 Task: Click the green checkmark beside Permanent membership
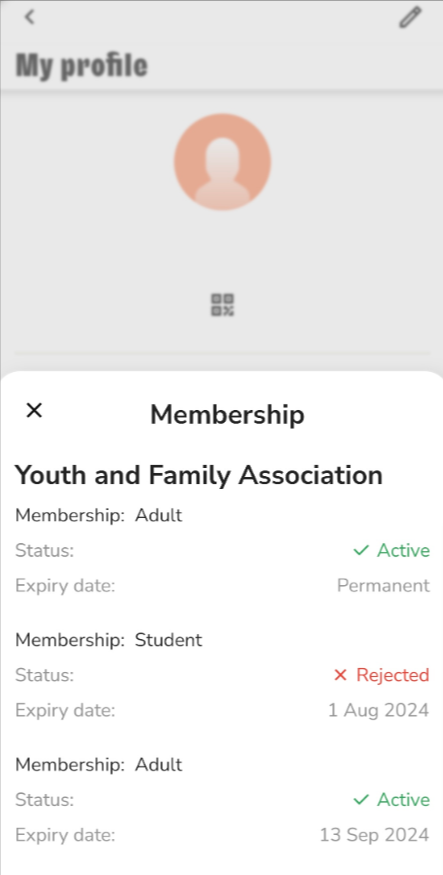click(361, 551)
